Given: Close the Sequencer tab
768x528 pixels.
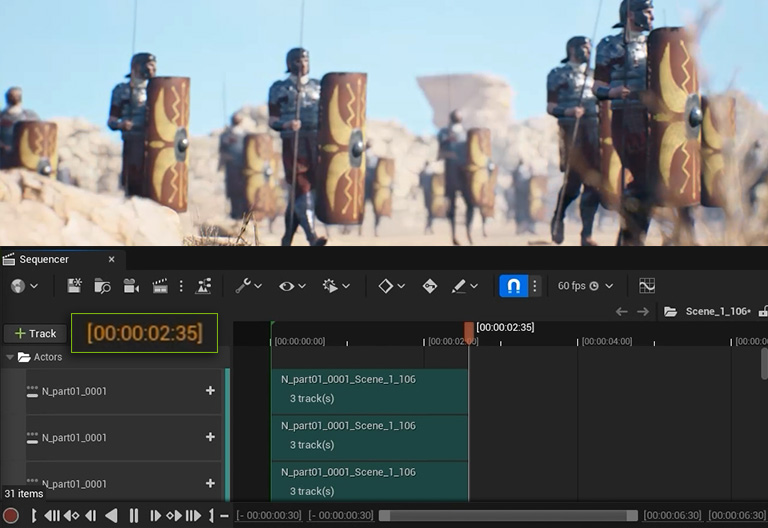Looking at the screenshot, I should 111,259.
